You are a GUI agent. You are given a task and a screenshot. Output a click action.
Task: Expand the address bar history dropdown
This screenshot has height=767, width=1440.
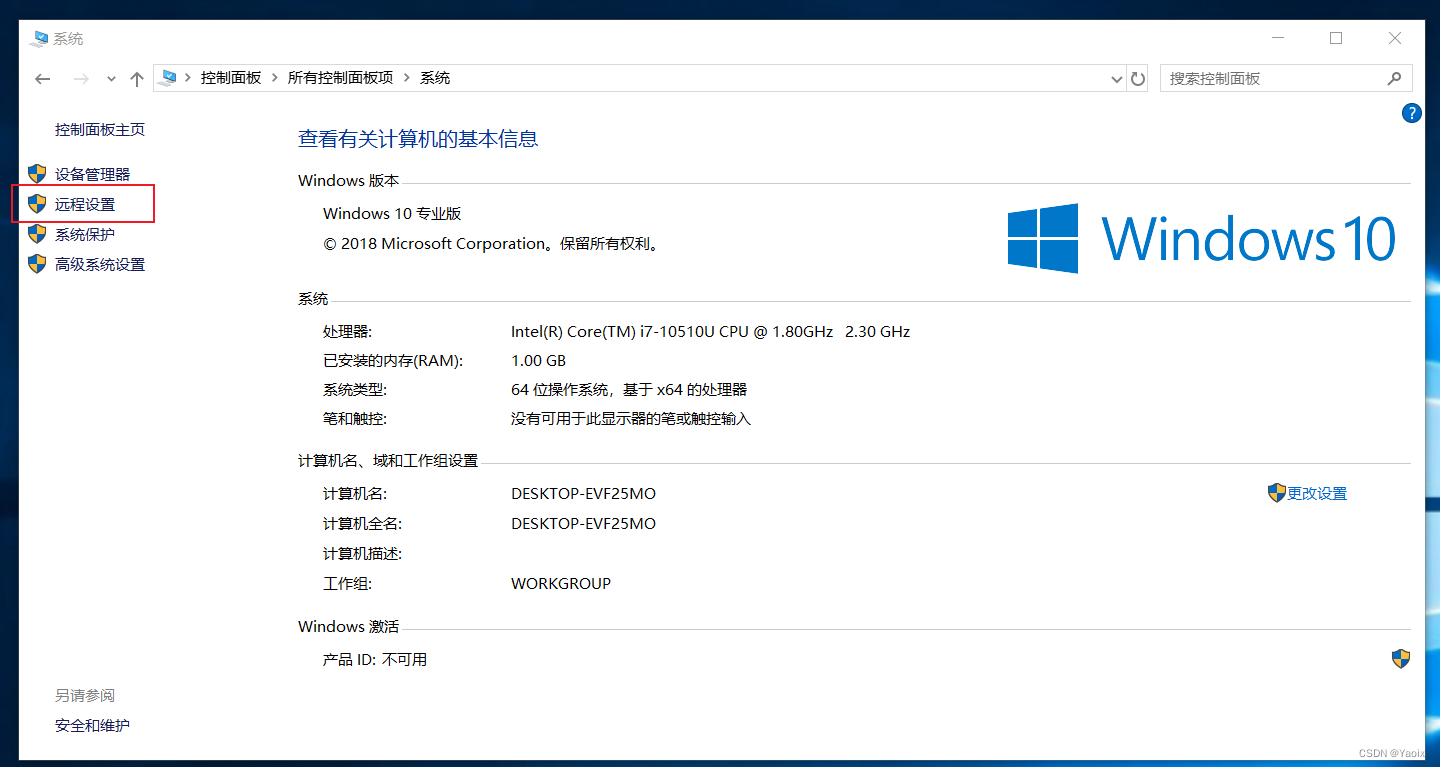pos(1117,78)
